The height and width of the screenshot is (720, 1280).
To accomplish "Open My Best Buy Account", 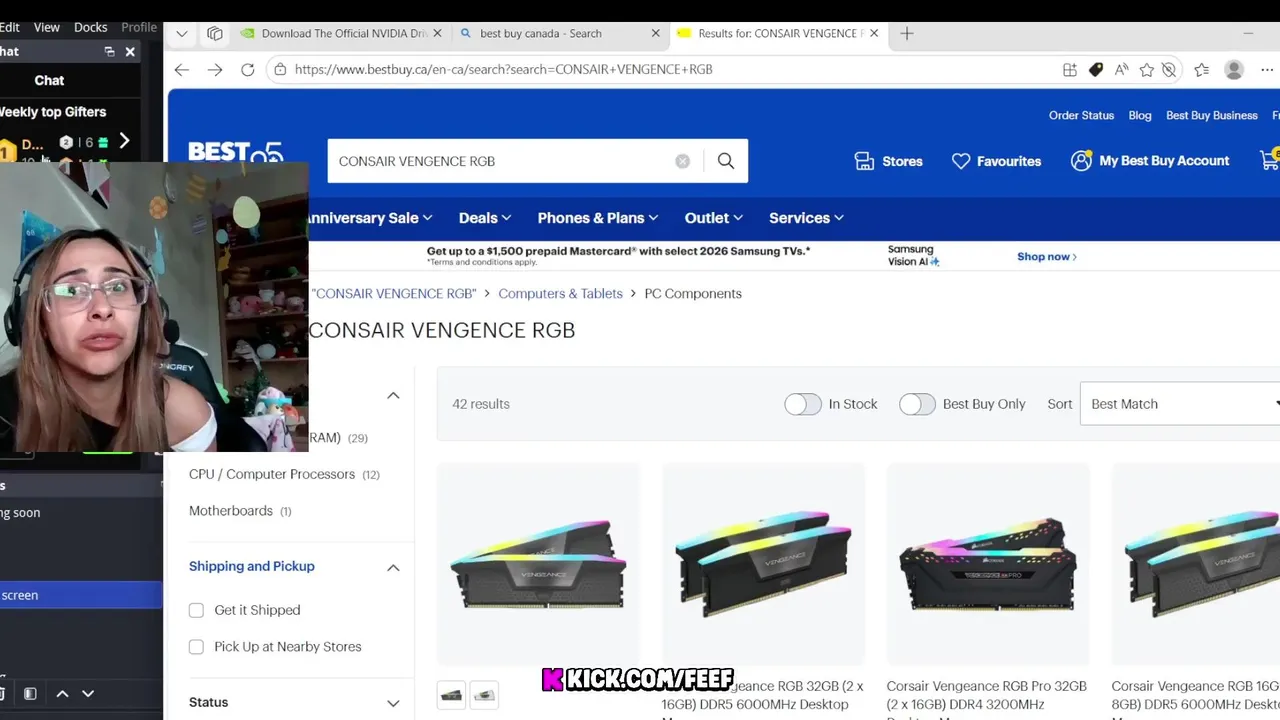I will (1150, 161).
